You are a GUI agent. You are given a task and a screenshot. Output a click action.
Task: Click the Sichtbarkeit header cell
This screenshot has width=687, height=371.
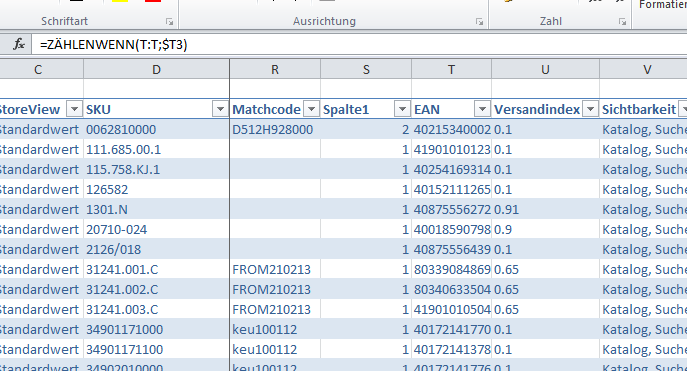644,109
